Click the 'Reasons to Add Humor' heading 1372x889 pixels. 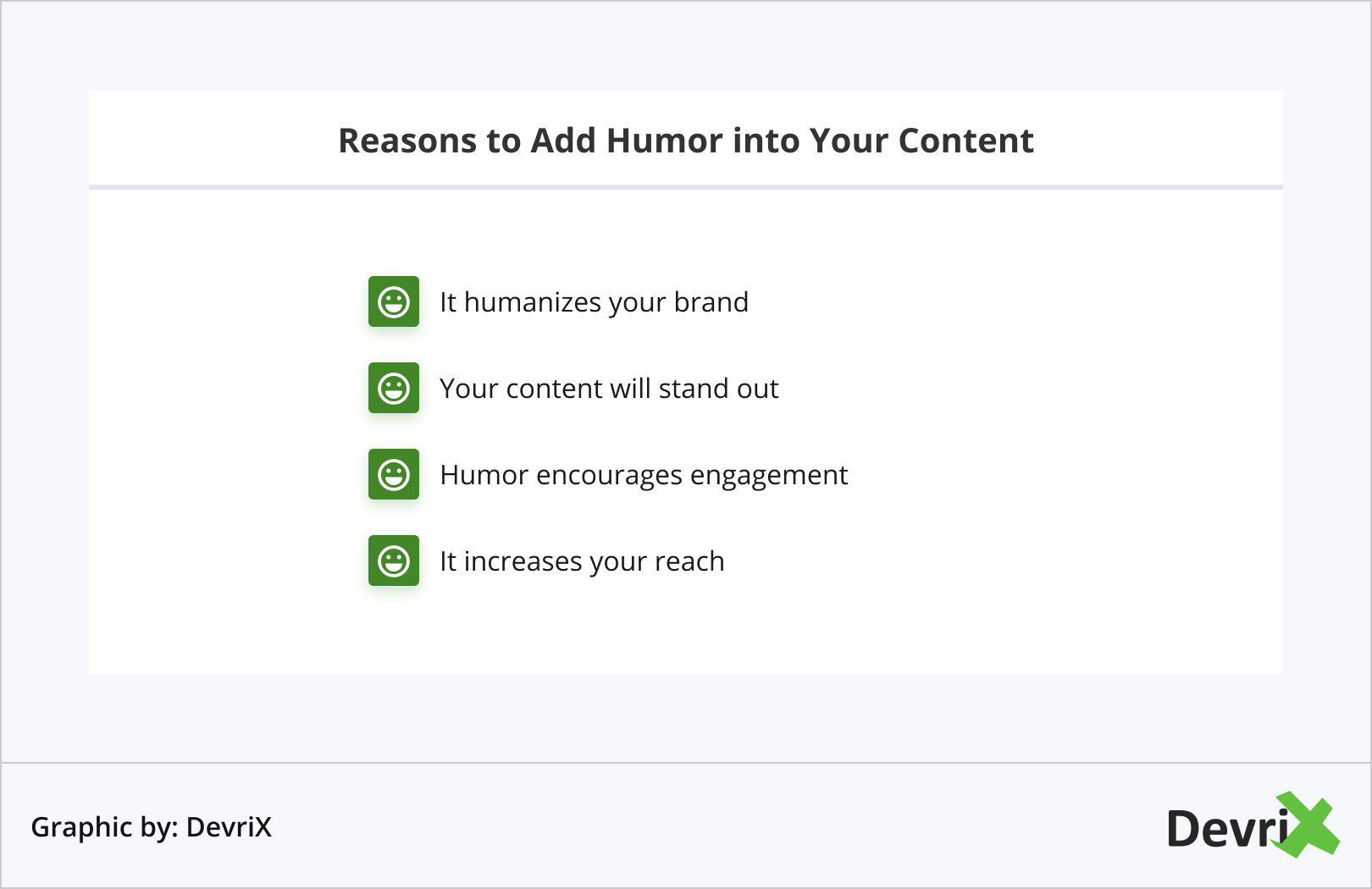coord(685,141)
